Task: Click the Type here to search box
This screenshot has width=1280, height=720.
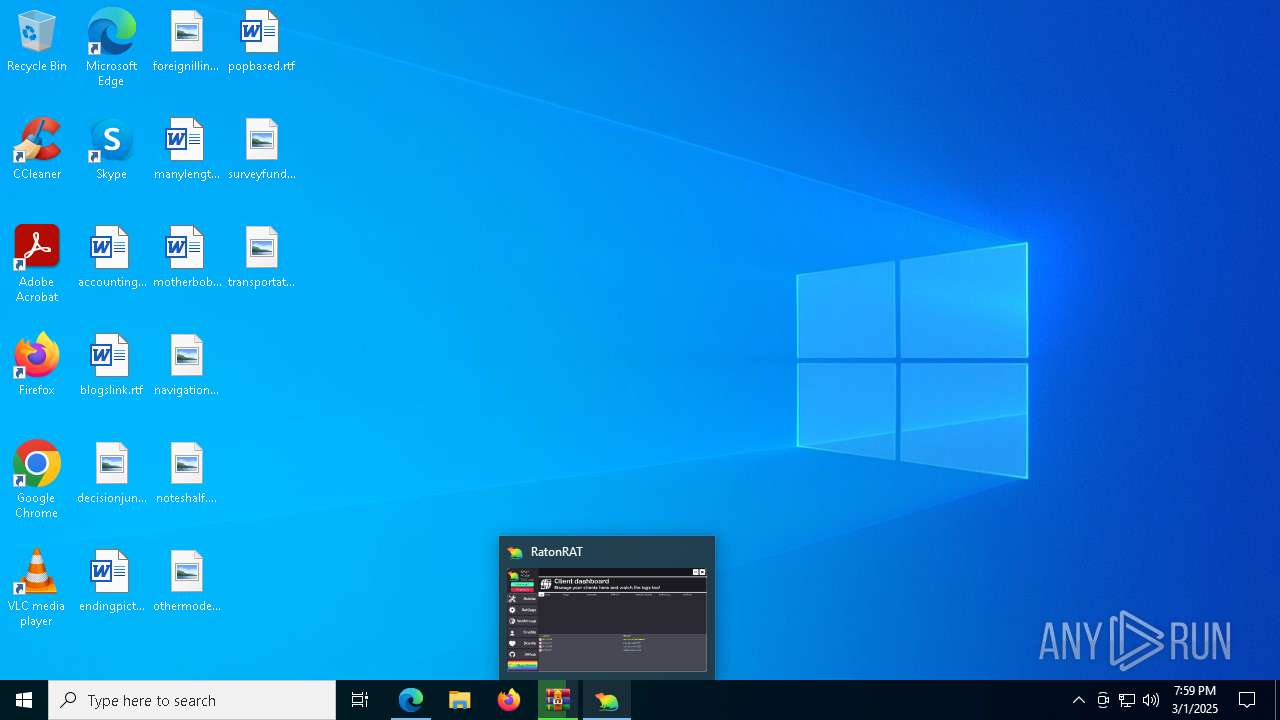Action: [x=192, y=700]
